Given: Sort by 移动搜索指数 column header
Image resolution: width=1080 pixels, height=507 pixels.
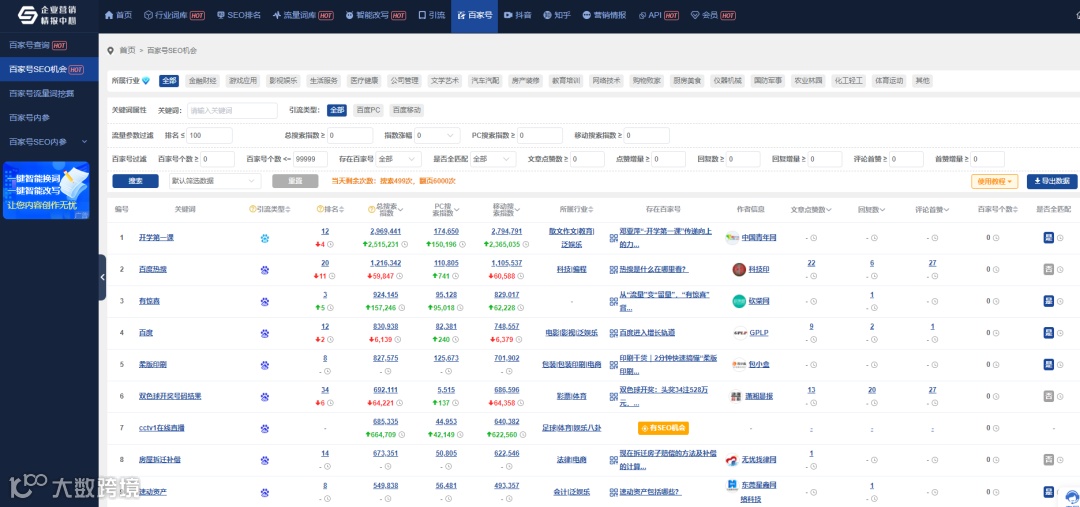Looking at the screenshot, I should (x=506, y=209).
